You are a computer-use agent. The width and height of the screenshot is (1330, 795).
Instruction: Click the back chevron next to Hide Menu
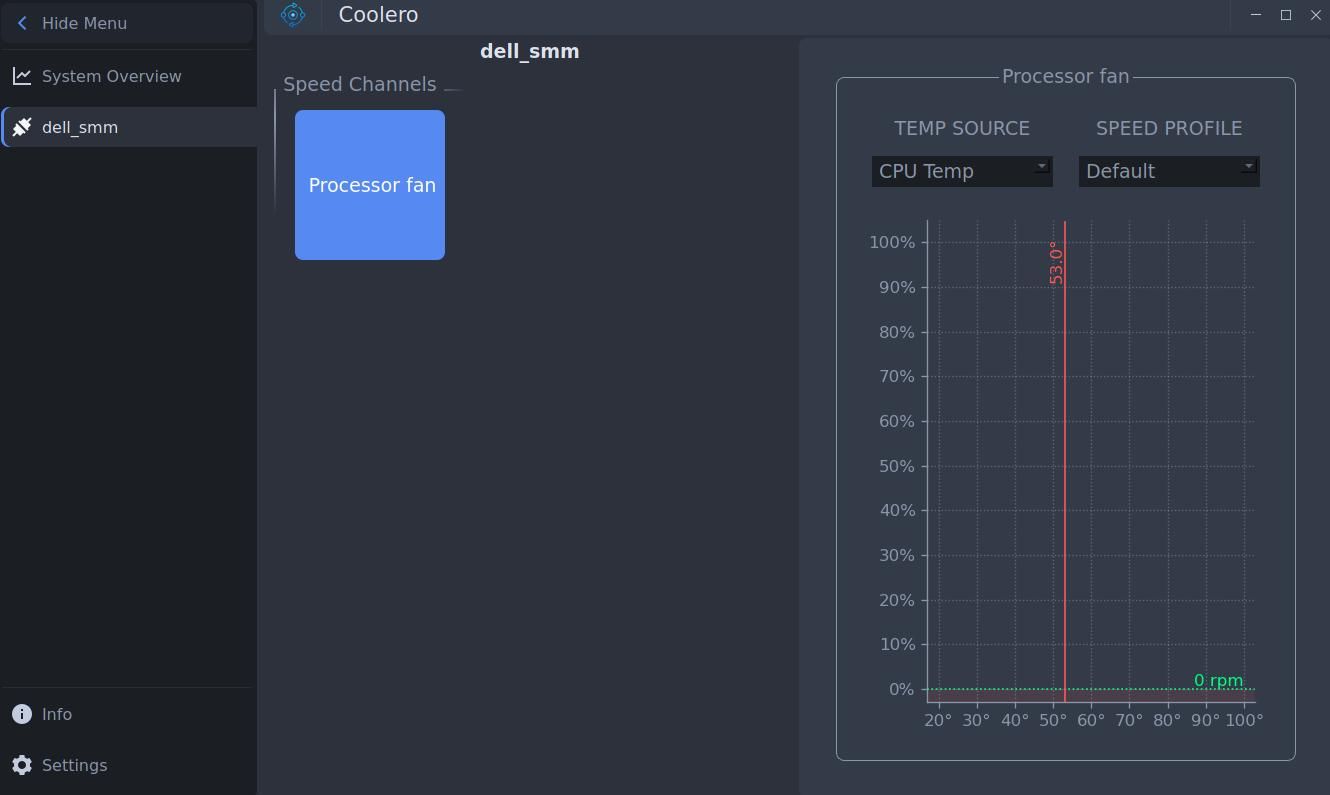(20, 22)
